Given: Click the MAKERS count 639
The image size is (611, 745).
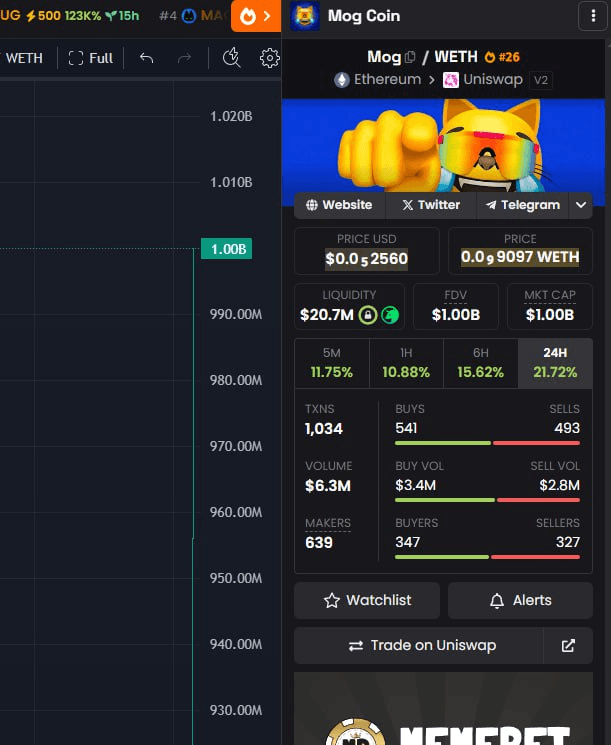Looking at the screenshot, I should [x=319, y=543].
